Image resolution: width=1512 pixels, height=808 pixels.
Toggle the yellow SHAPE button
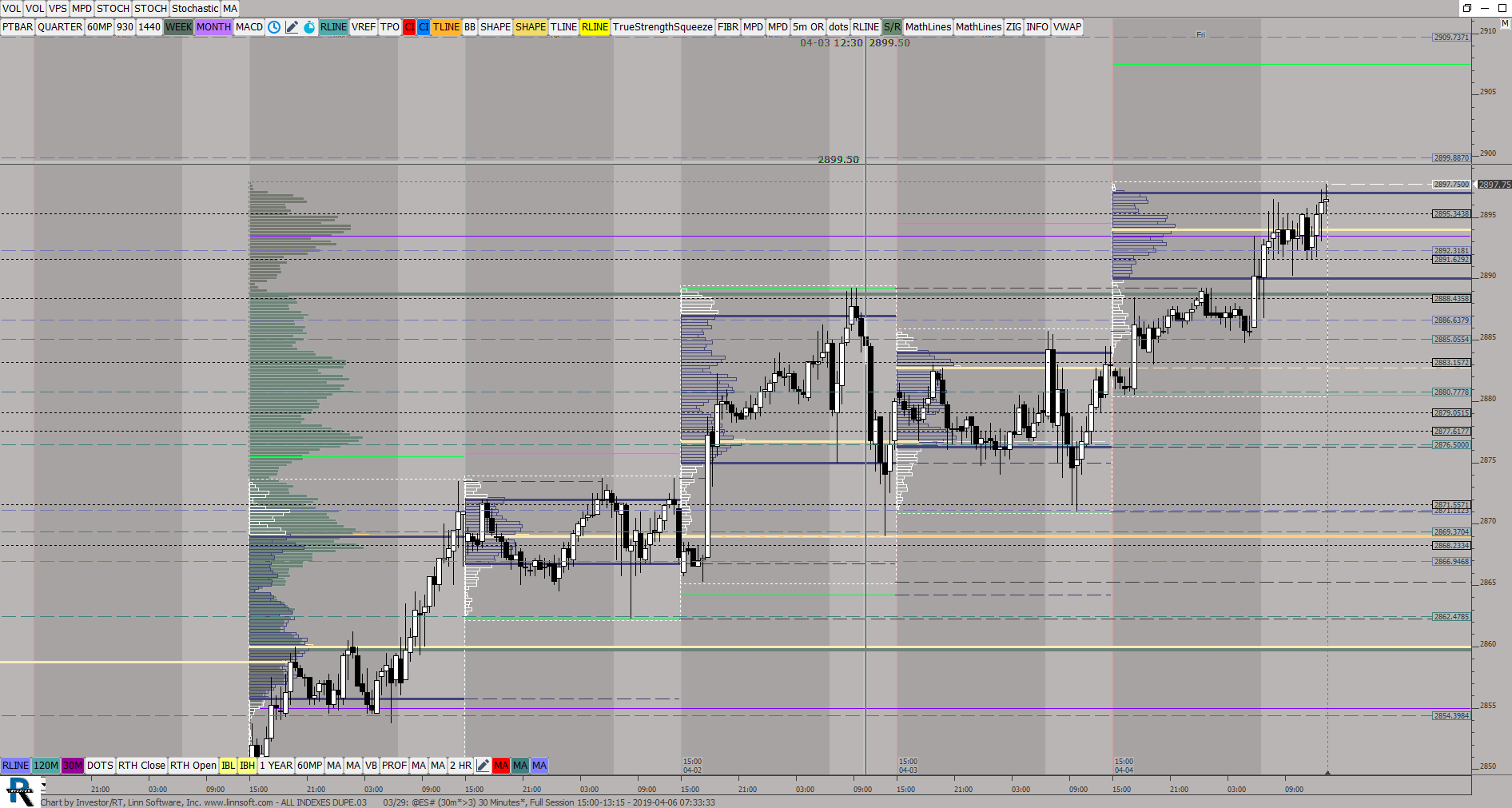click(x=531, y=27)
